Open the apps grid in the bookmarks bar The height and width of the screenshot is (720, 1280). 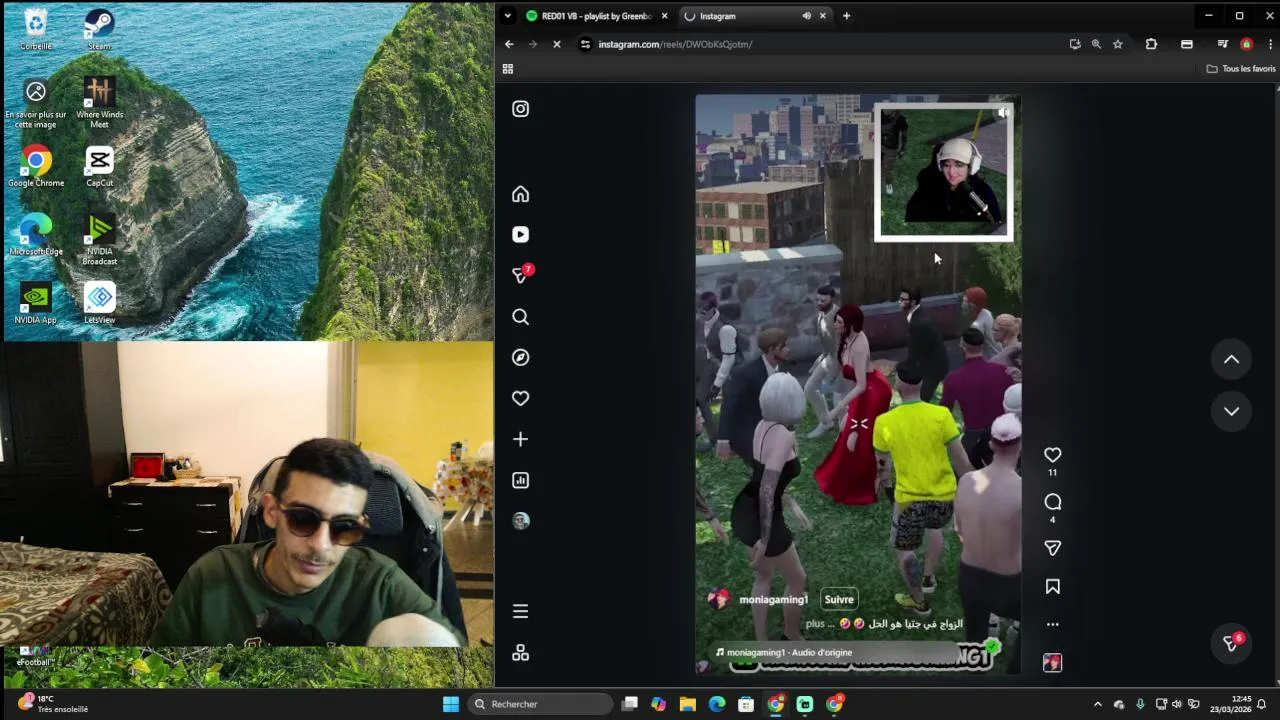(x=507, y=69)
